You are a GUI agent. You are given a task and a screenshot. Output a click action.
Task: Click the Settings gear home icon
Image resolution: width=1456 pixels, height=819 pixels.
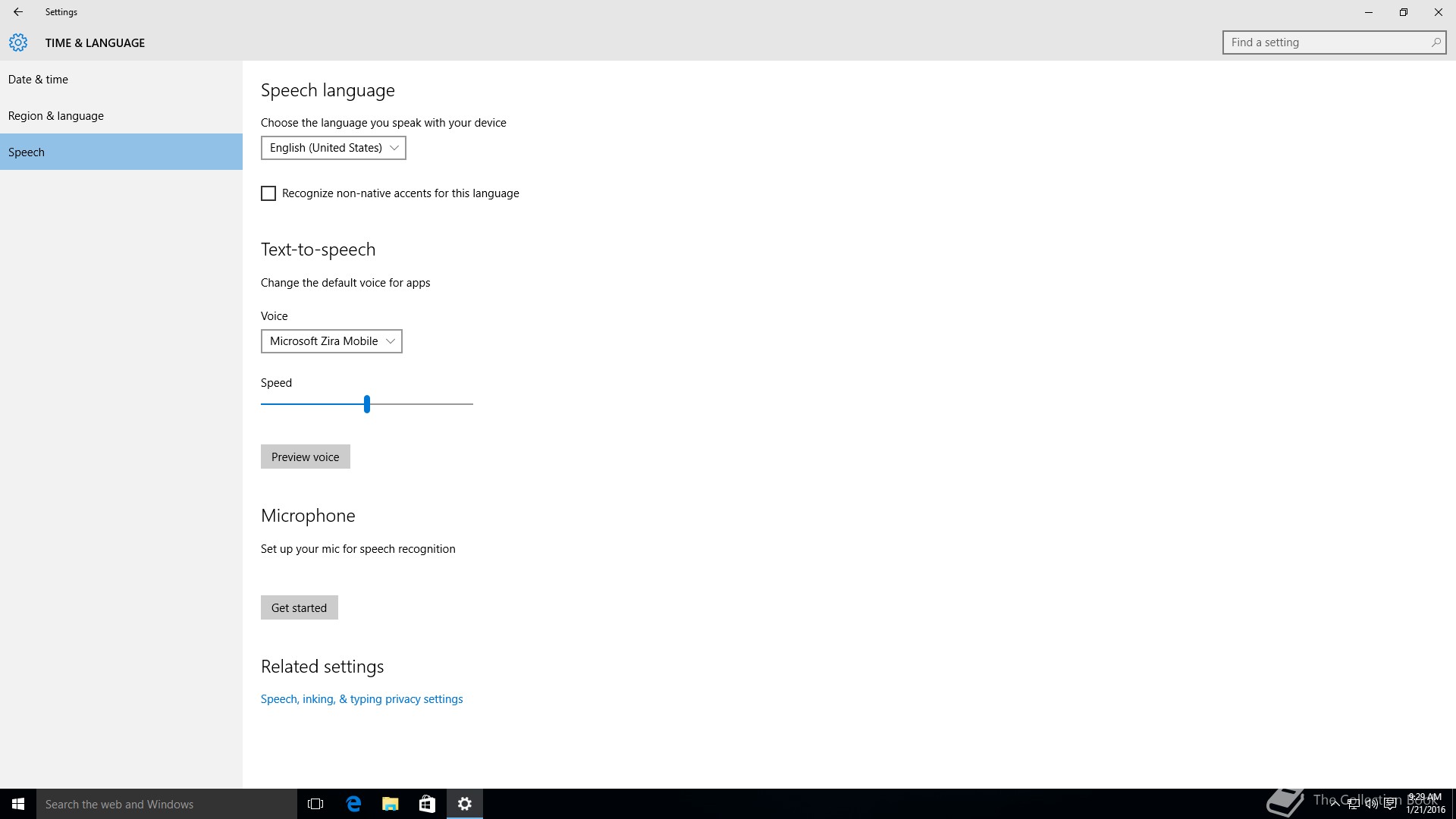point(18,42)
